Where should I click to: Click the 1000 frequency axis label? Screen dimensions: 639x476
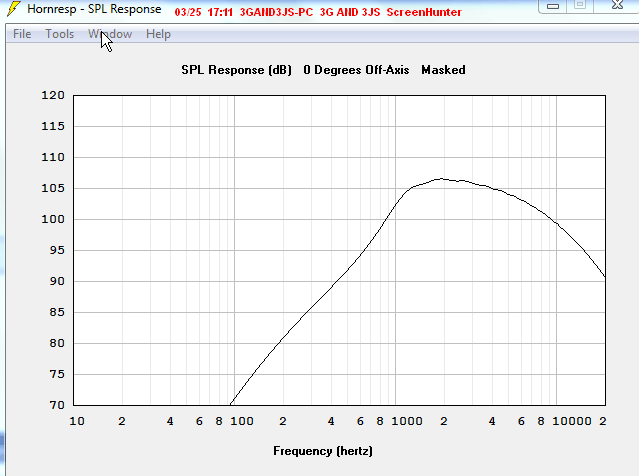[x=407, y=421]
